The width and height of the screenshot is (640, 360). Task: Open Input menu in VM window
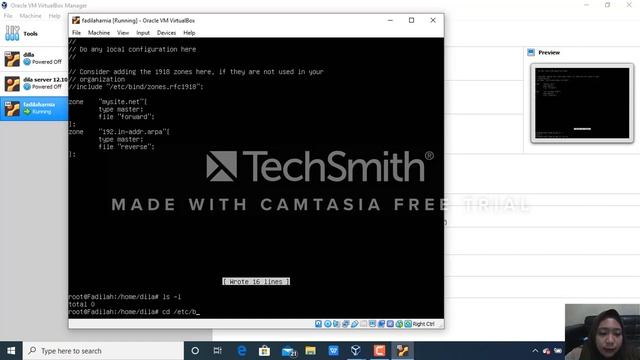[143, 33]
